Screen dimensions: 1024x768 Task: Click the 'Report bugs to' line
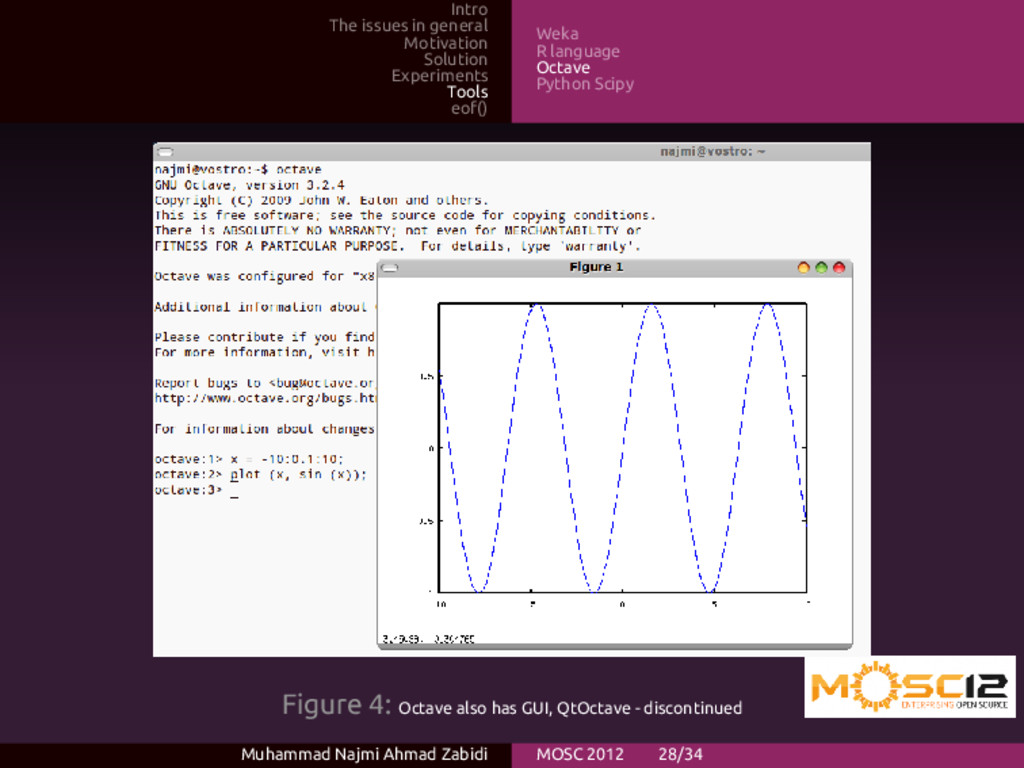pyautogui.click(x=264, y=383)
